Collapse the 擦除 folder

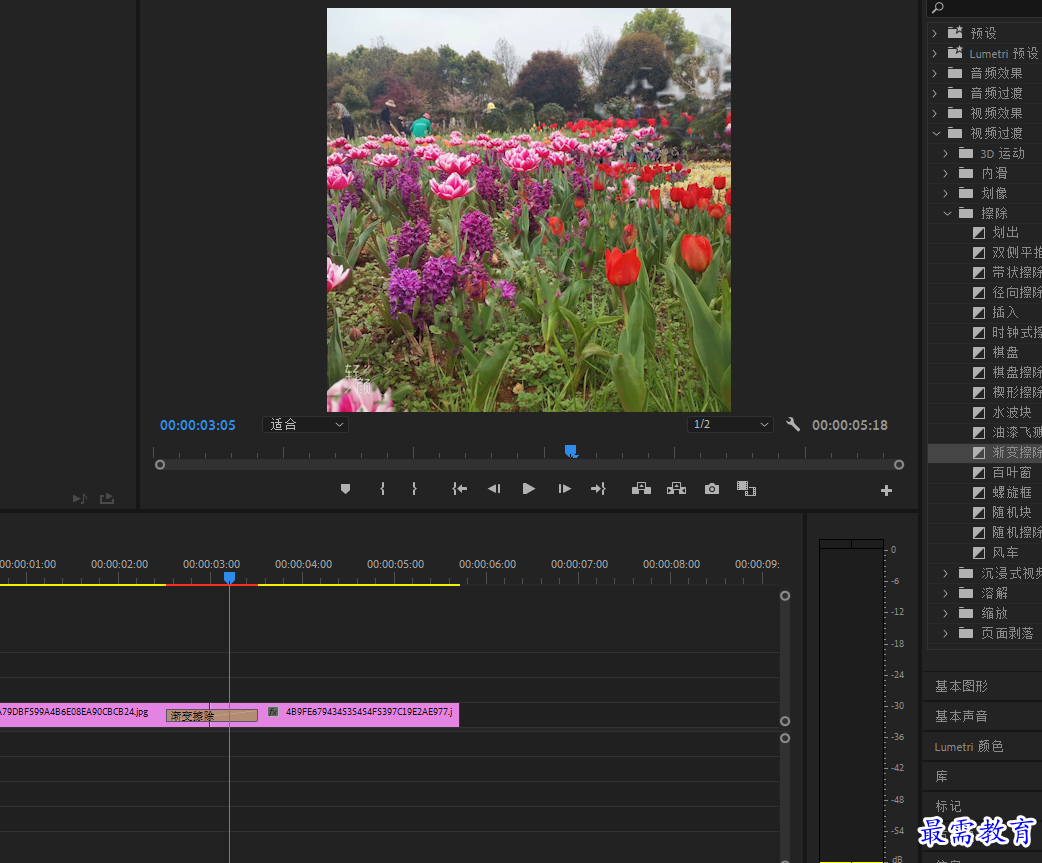coord(948,213)
